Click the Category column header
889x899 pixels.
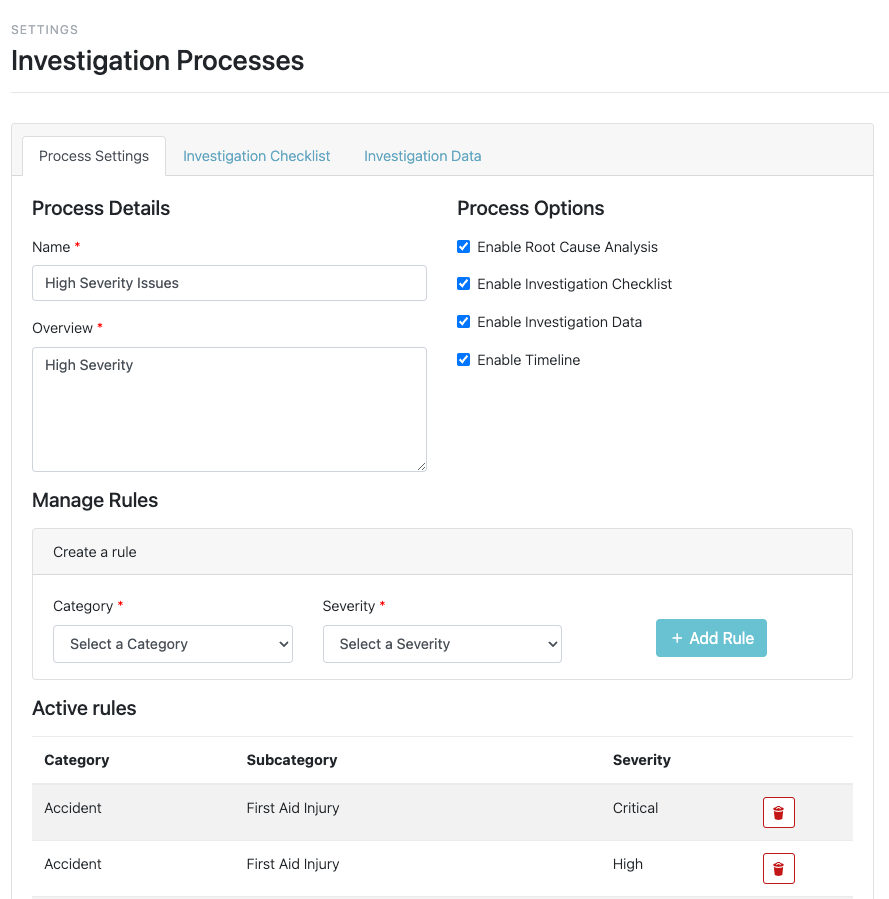point(76,760)
